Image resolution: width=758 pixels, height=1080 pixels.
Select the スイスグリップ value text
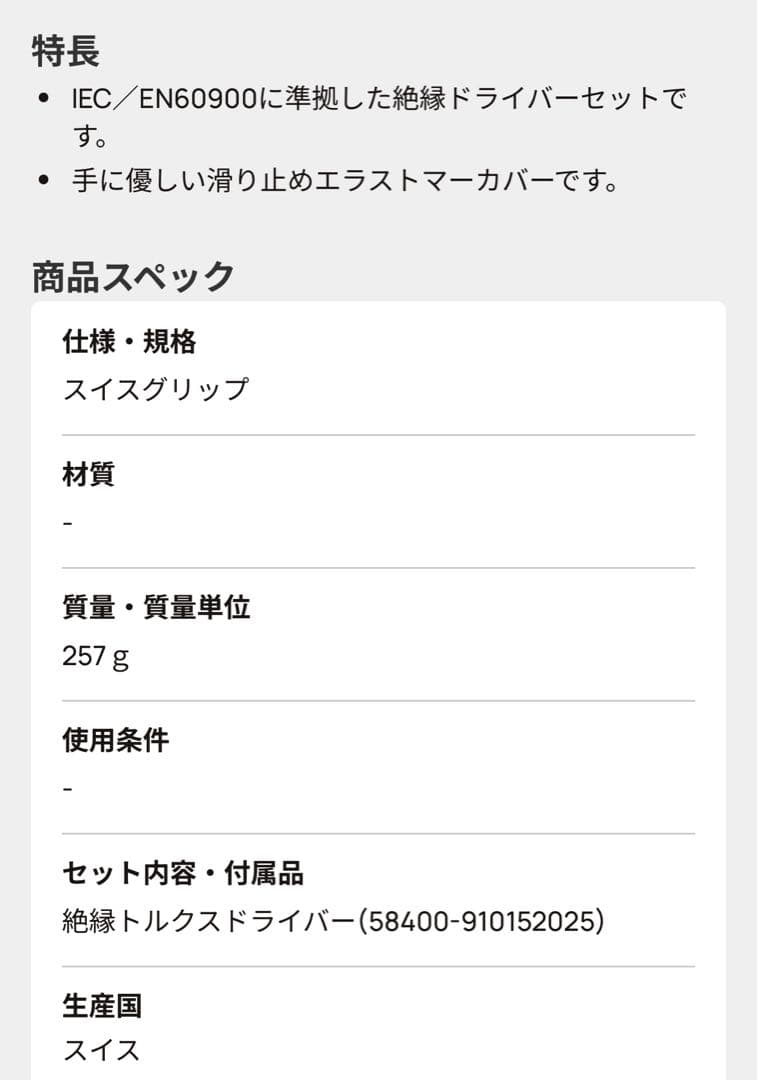click(x=156, y=389)
